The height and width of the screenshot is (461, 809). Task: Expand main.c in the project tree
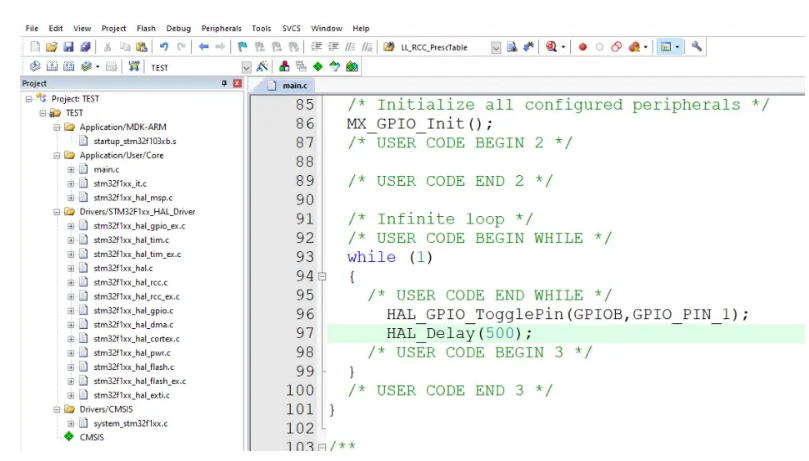click(x=71, y=169)
